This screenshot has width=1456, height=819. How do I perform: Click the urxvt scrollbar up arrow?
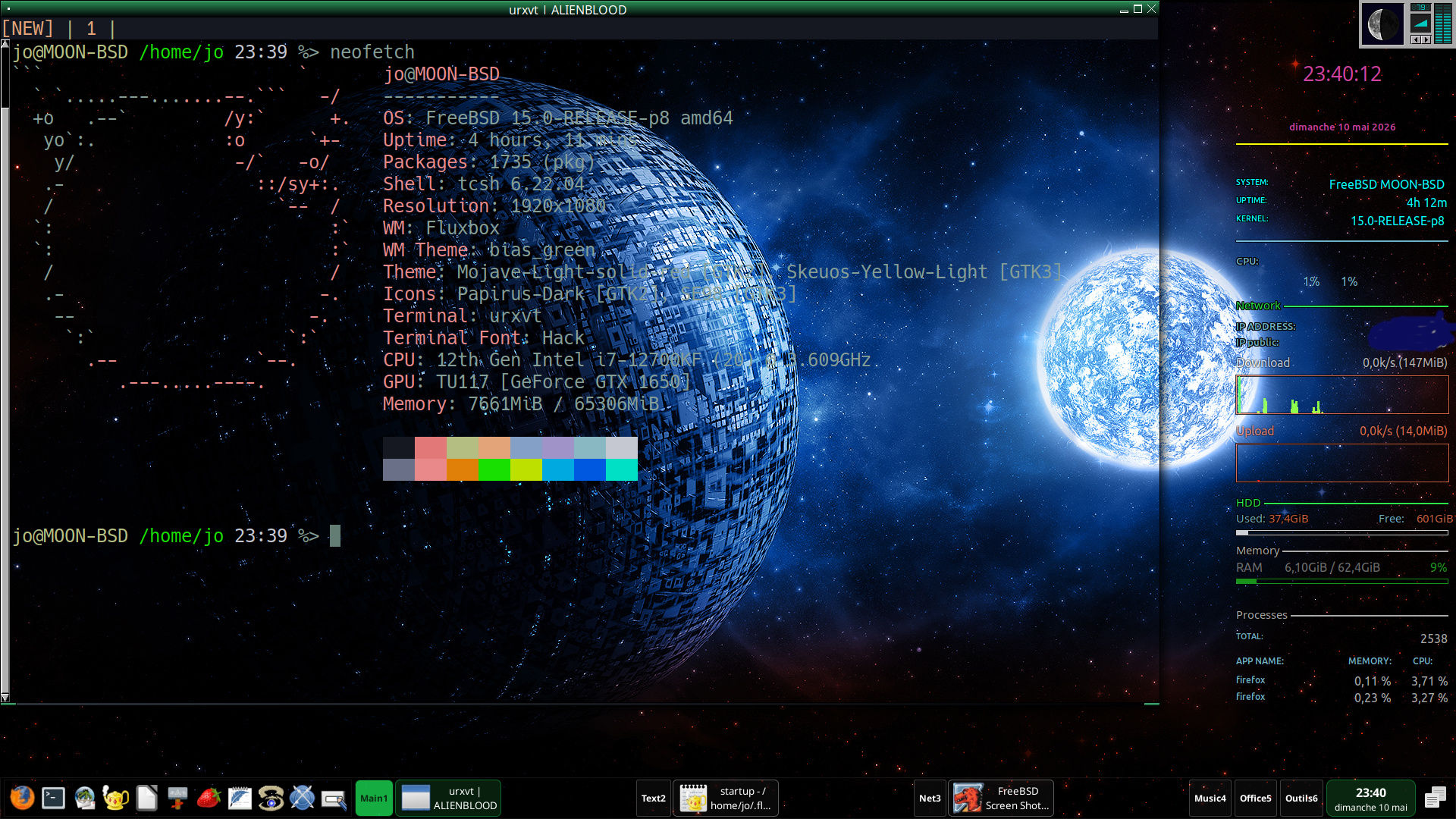pos(5,44)
